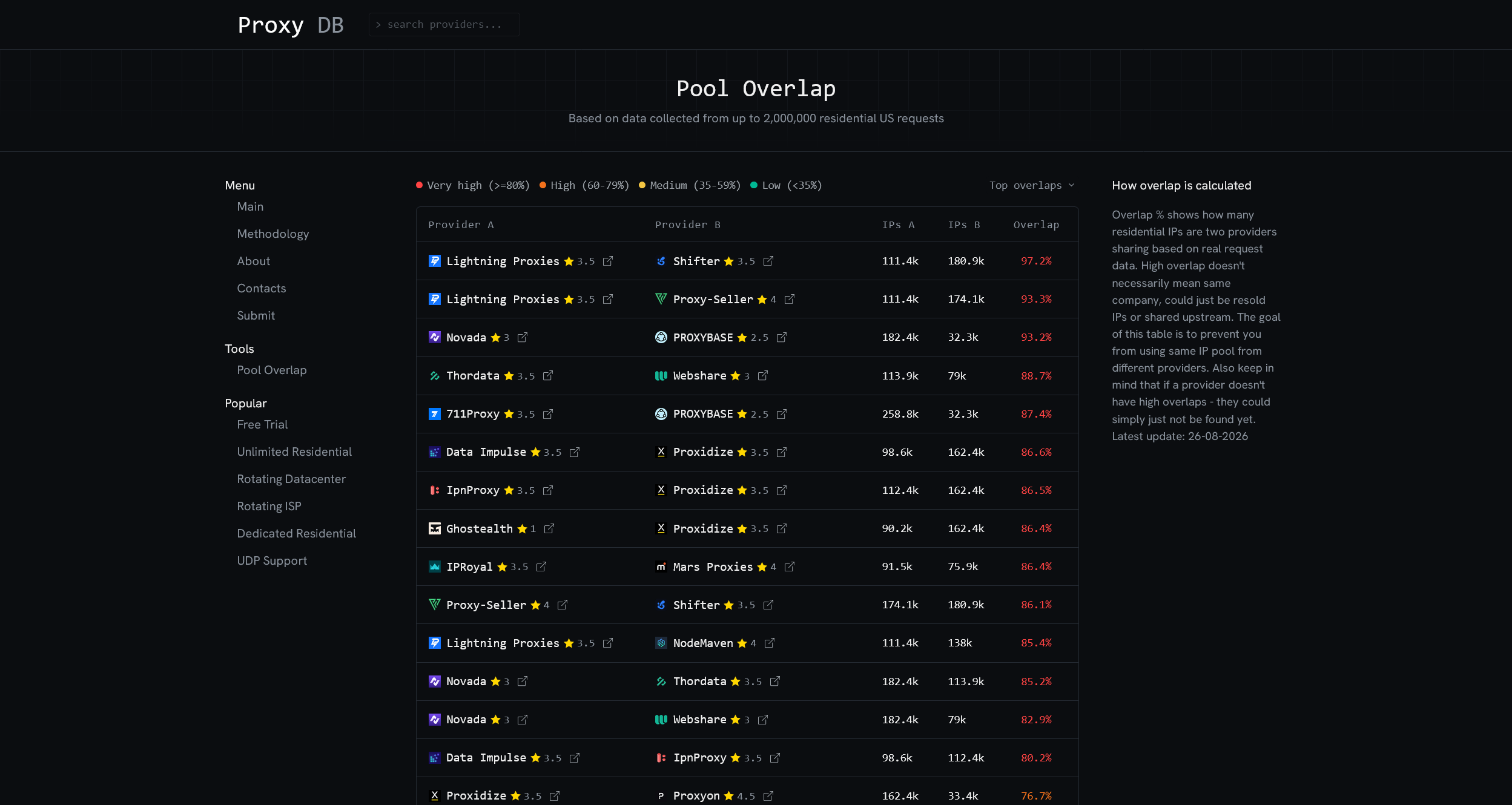The width and height of the screenshot is (1512, 805).
Task: Open UDP Support category
Action: point(272,560)
